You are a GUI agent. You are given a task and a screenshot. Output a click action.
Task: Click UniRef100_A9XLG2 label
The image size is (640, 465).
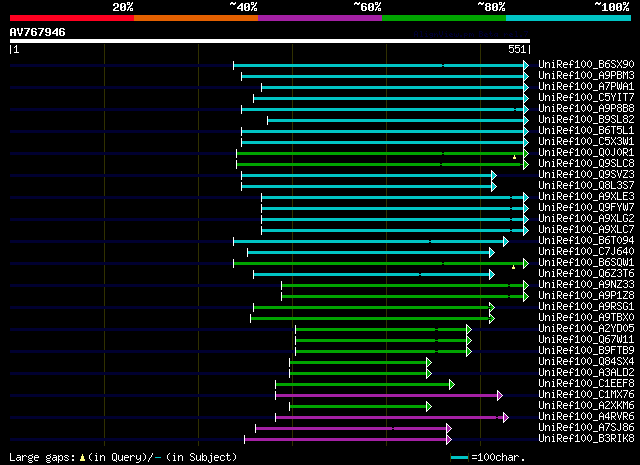[586, 219]
